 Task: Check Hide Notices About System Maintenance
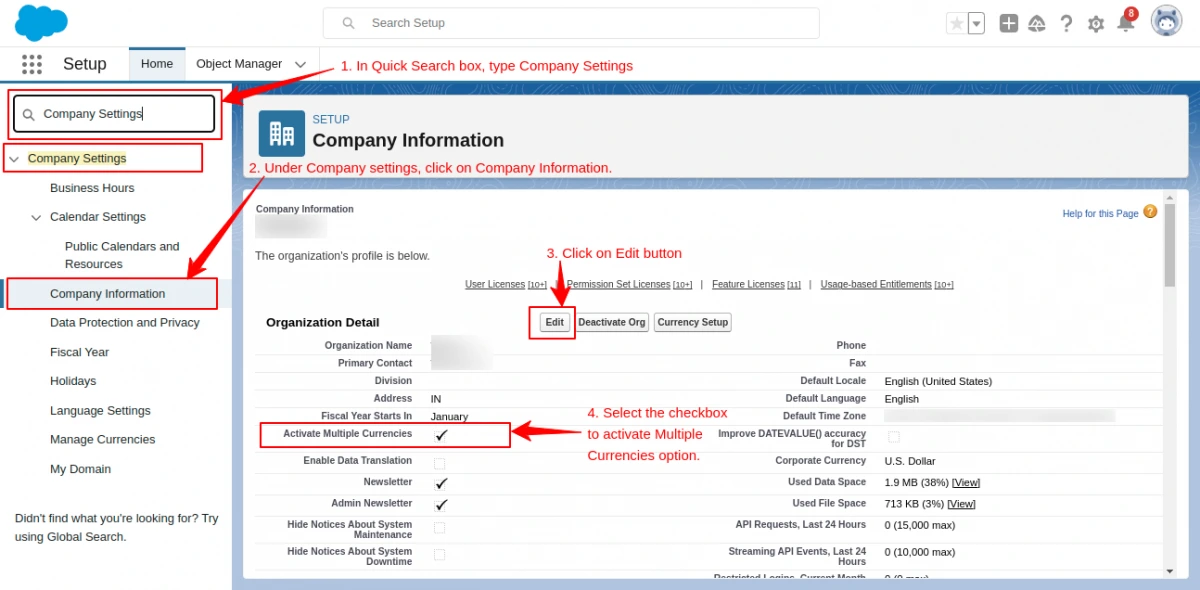click(x=438, y=527)
